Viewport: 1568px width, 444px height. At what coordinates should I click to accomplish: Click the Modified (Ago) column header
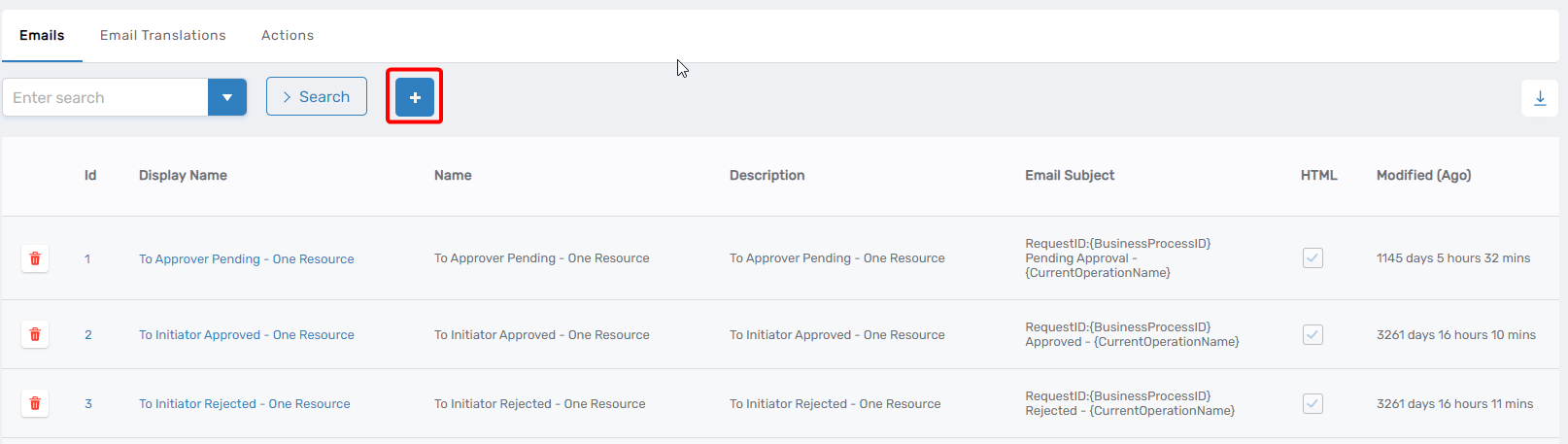(1423, 176)
